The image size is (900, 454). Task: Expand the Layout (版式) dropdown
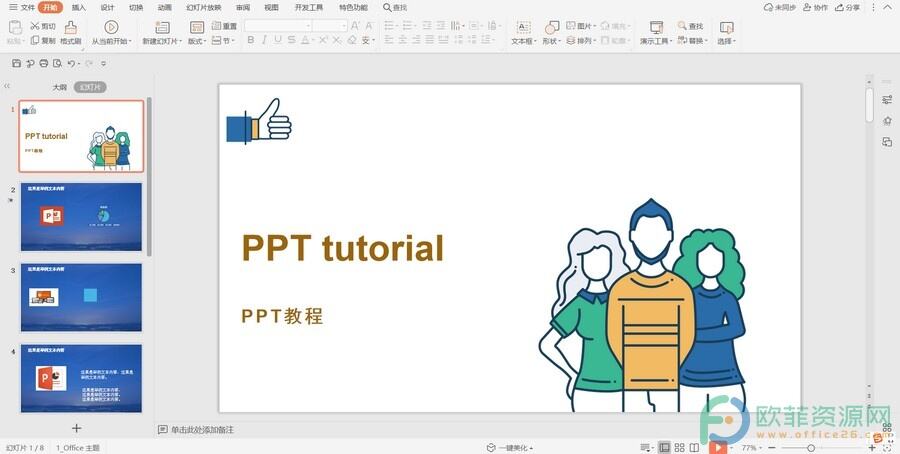click(x=198, y=41)
